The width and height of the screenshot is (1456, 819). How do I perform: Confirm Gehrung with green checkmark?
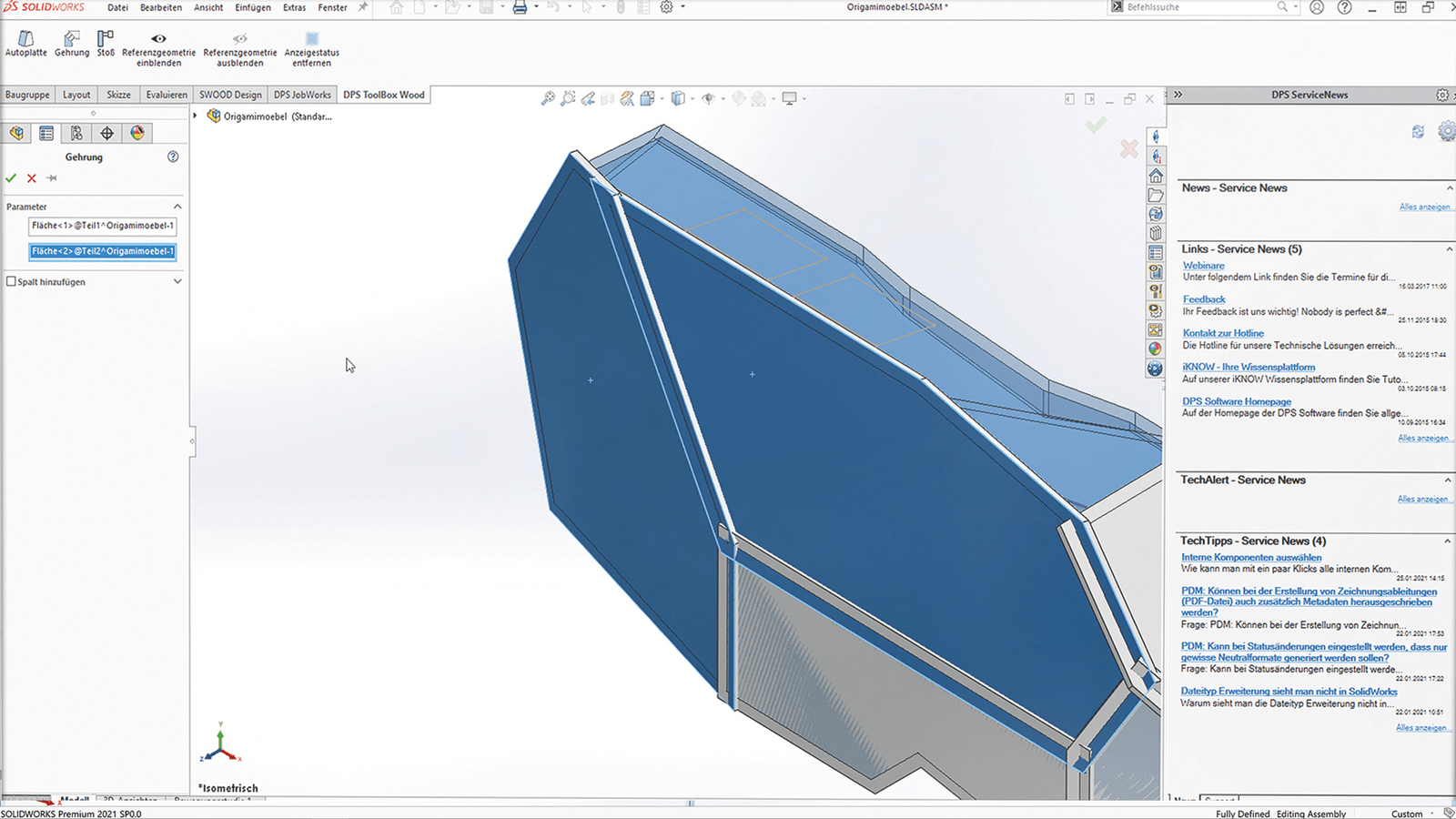click(x=11, y=178)
